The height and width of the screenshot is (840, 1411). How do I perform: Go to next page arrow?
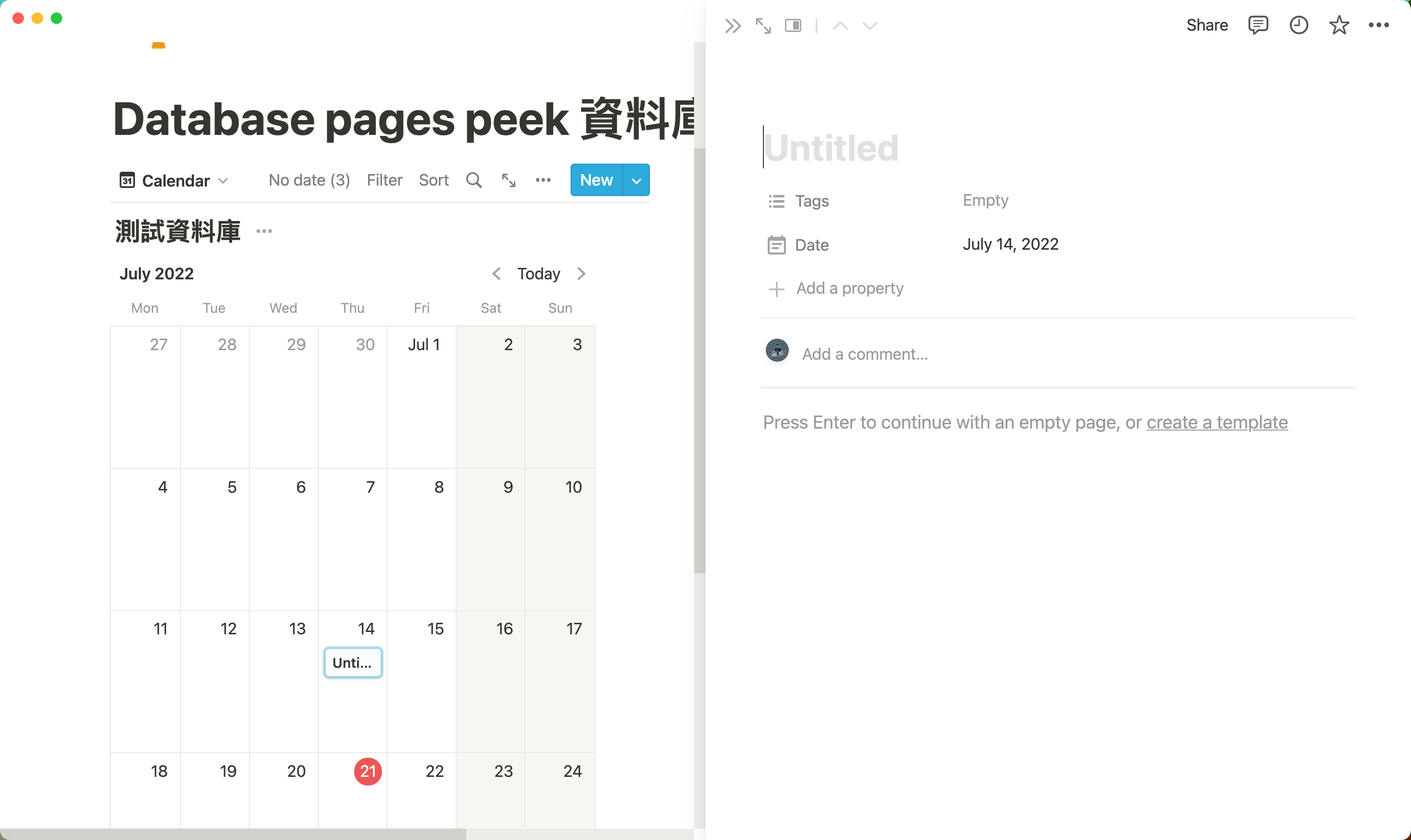[x=870, y=25]
